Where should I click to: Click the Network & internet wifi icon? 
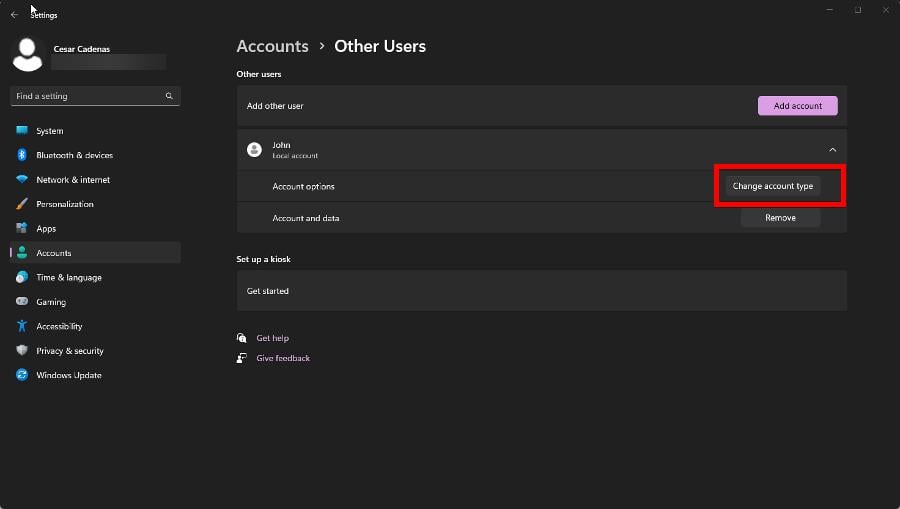(21, 180)
